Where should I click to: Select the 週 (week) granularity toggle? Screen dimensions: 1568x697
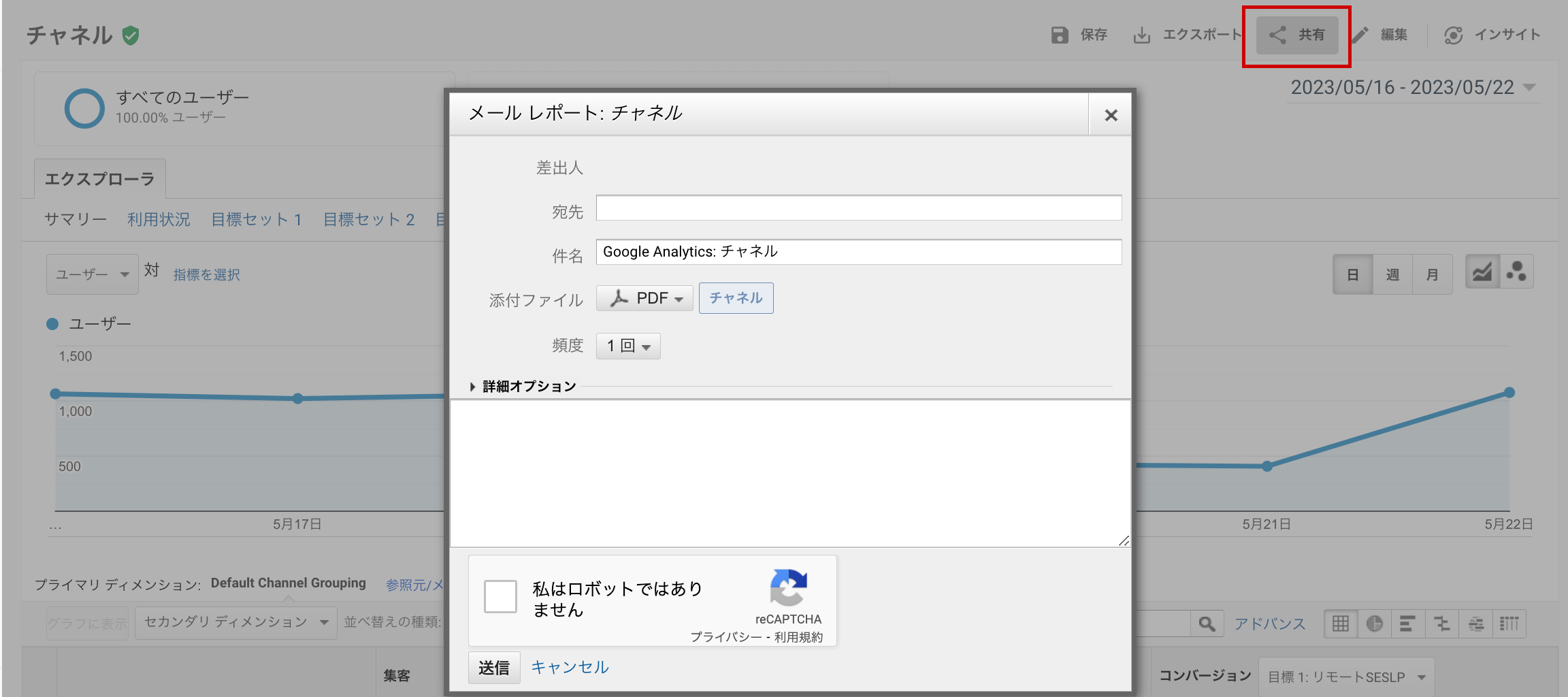click(1392, 274)
